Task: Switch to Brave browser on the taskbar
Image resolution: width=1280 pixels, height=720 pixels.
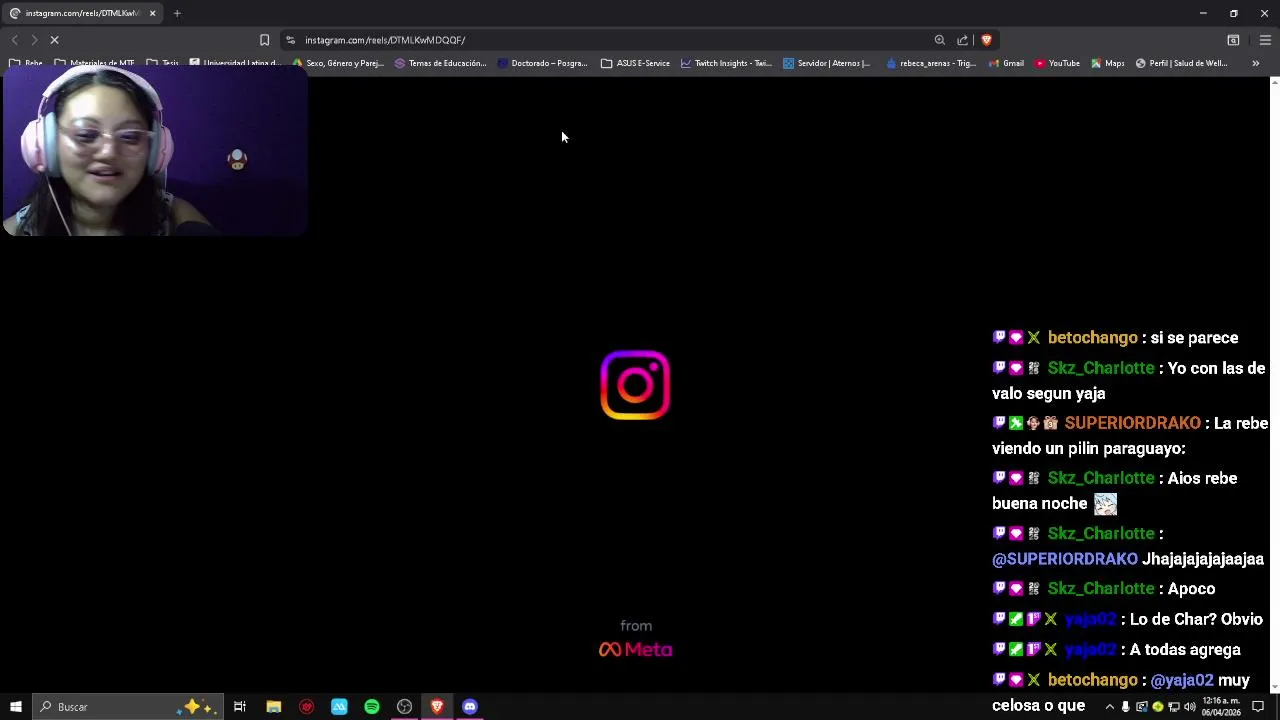Action: 437,707
